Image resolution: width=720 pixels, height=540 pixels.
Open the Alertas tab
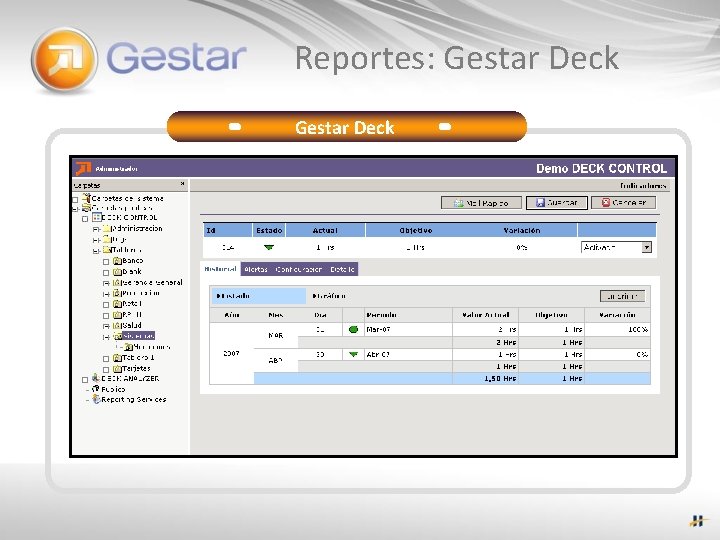click(256, 270)
